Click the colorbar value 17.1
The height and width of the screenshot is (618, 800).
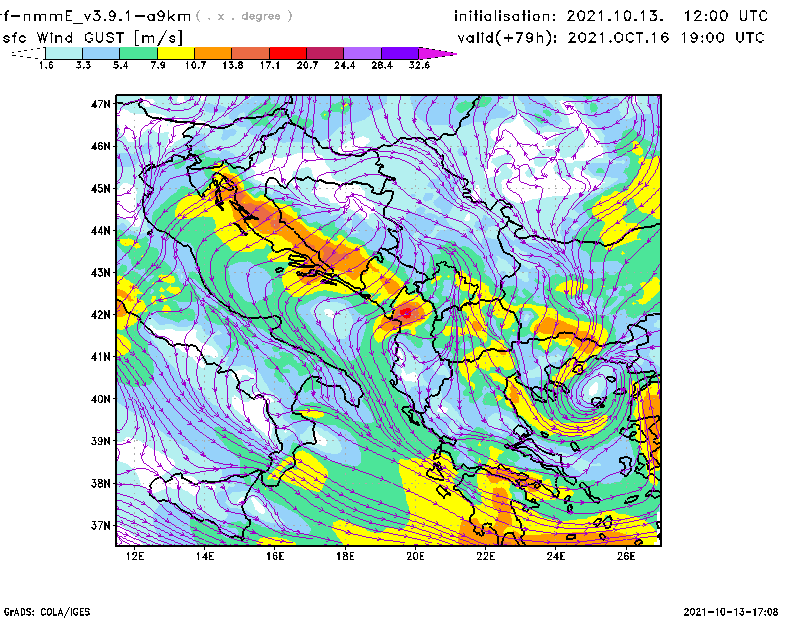(270, 65)
